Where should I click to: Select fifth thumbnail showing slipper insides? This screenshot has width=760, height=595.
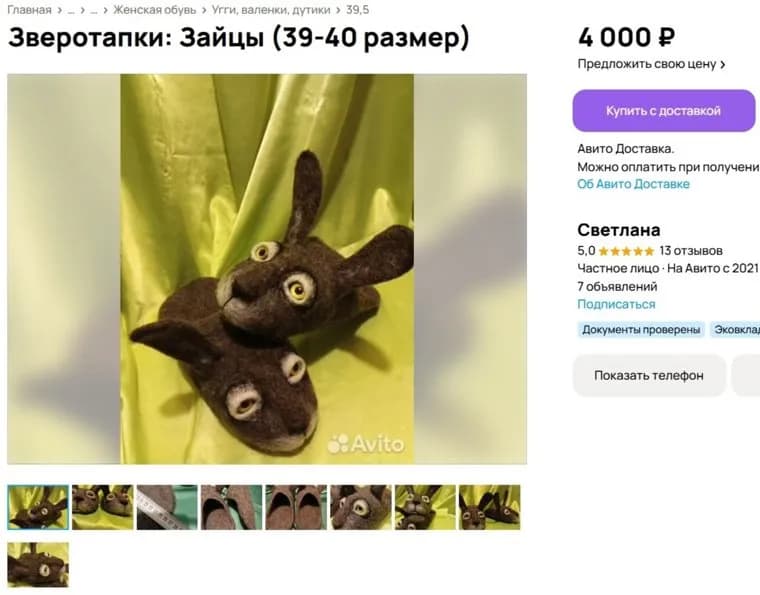[x=296, y=507]
